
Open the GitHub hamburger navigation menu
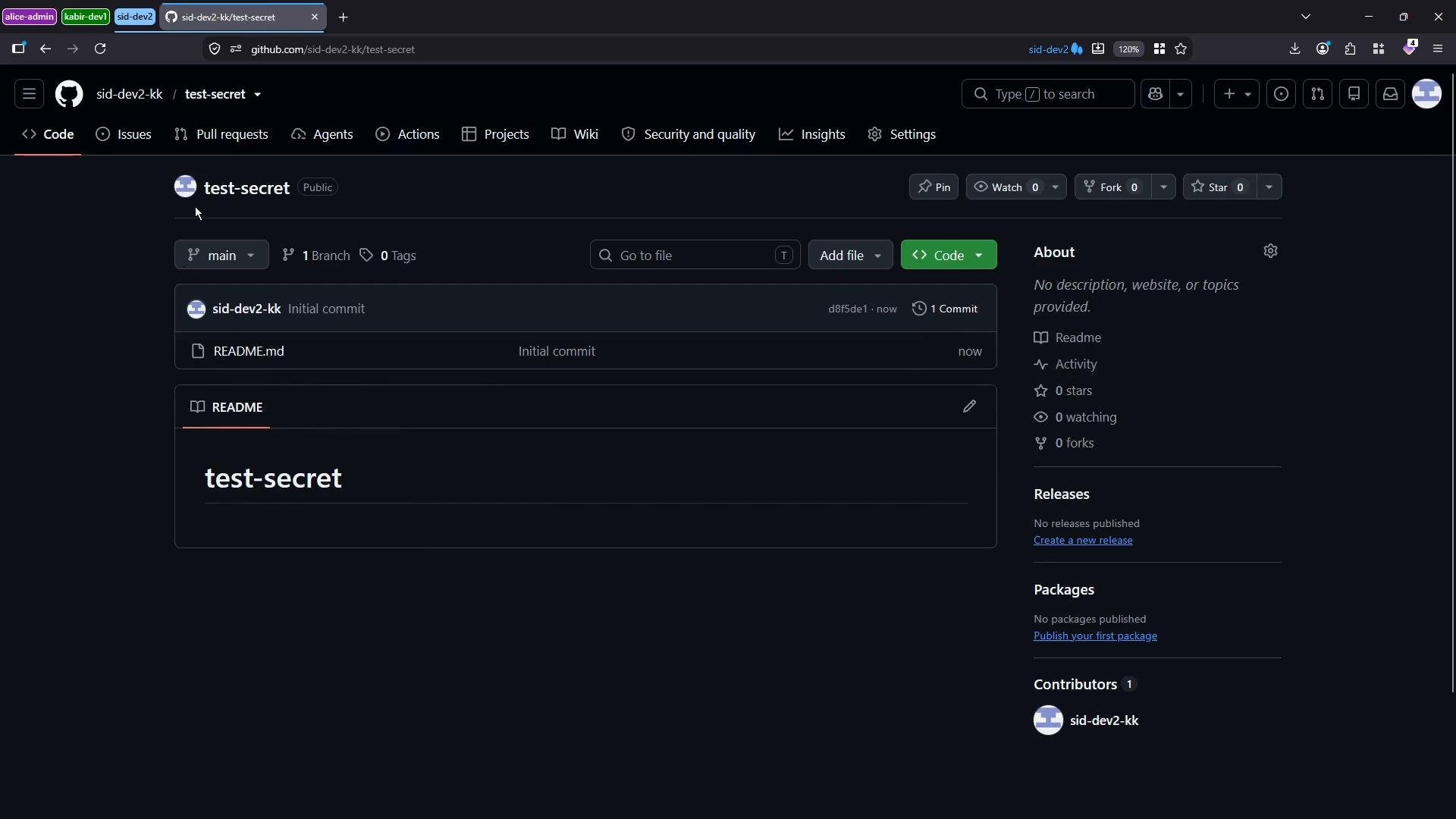coord(29,94)
